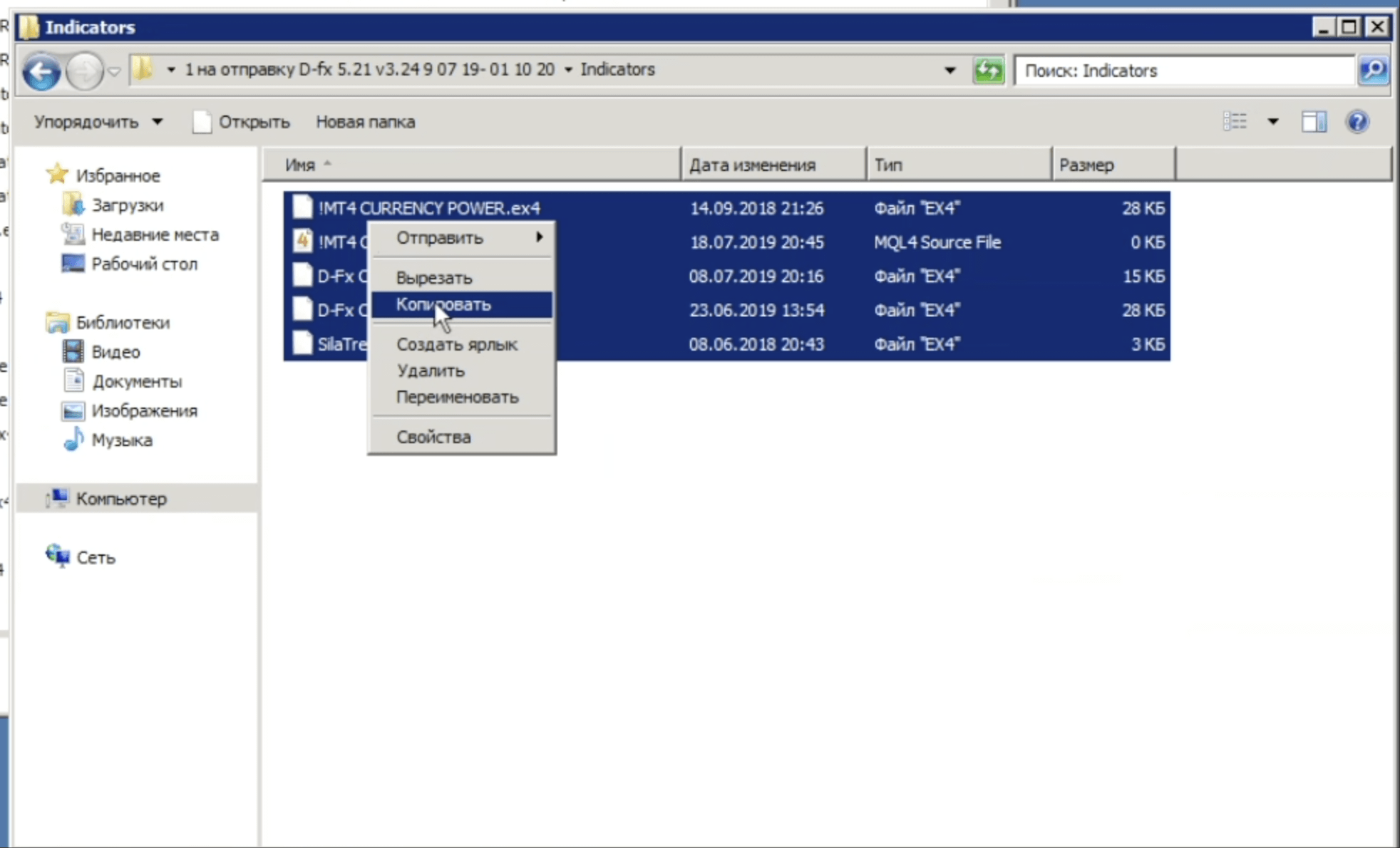Choose Копировать in context menu
Image resolution: width=1400 pixels, height=848 pixels.
pos(443,304)
